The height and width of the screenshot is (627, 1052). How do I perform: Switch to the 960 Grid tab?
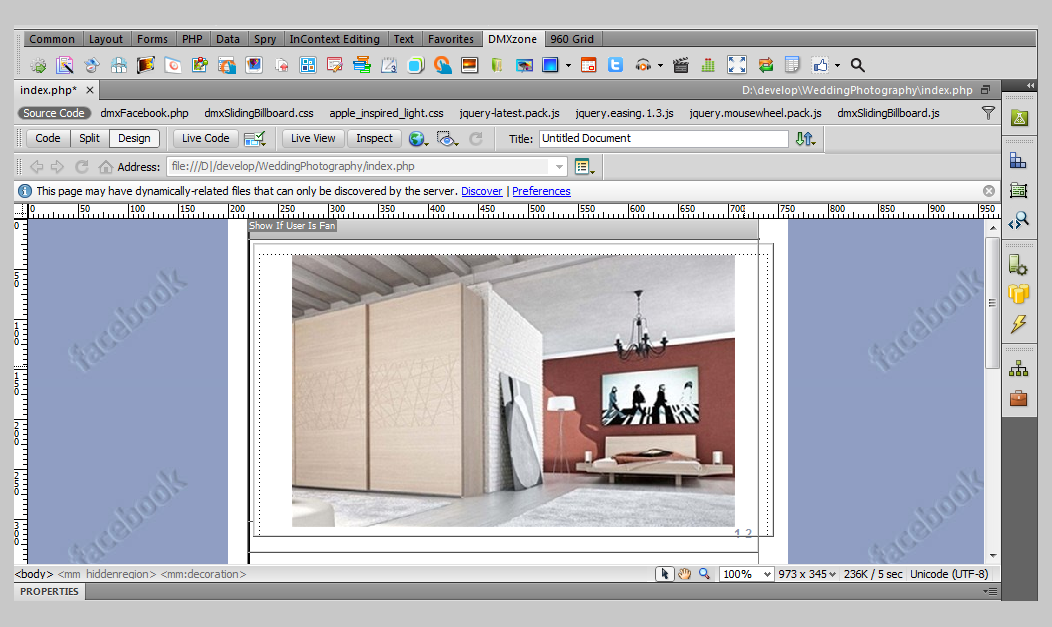tap(572, 39)
